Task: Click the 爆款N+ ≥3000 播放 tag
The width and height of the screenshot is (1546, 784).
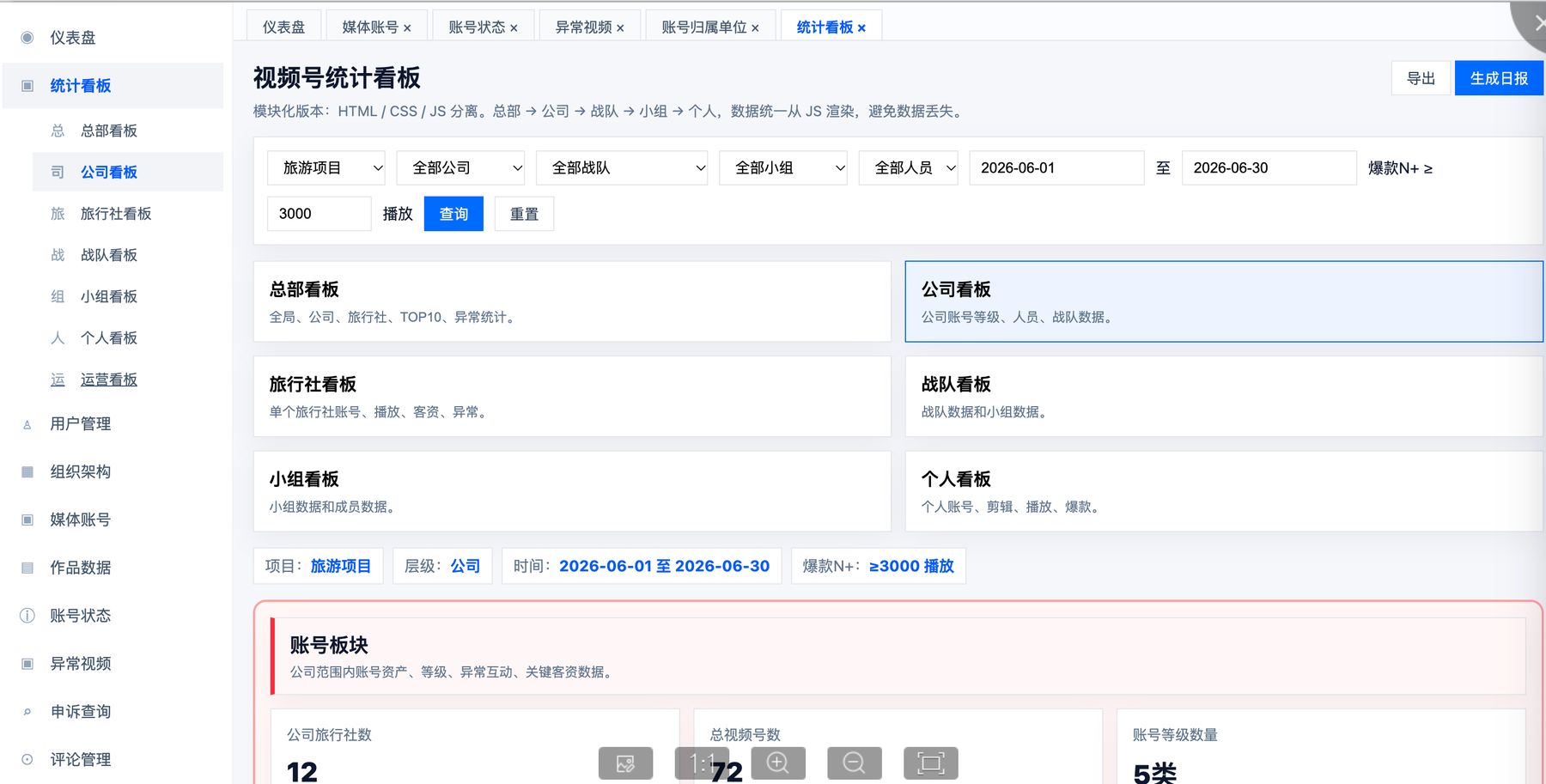Action: (x=879, y=566)
